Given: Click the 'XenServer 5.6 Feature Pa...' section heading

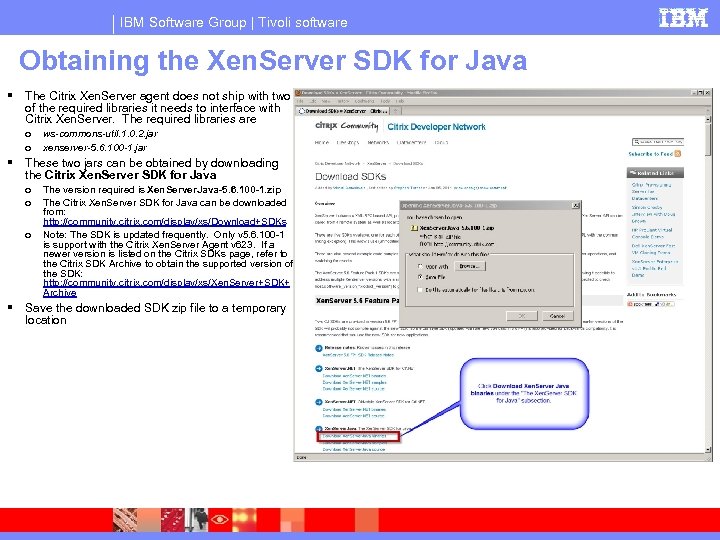Looking at the screenshot, I should (x=357, y=301).
